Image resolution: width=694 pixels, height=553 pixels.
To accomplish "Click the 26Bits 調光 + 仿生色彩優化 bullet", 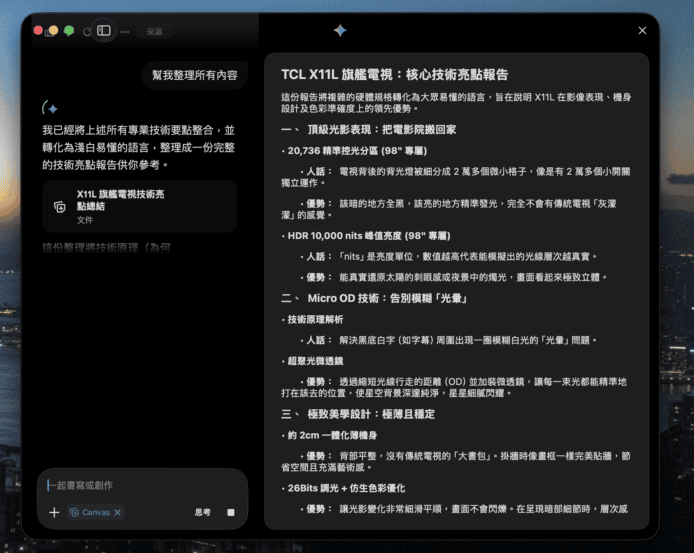I will pyautogui.click(x=343, y=488).
